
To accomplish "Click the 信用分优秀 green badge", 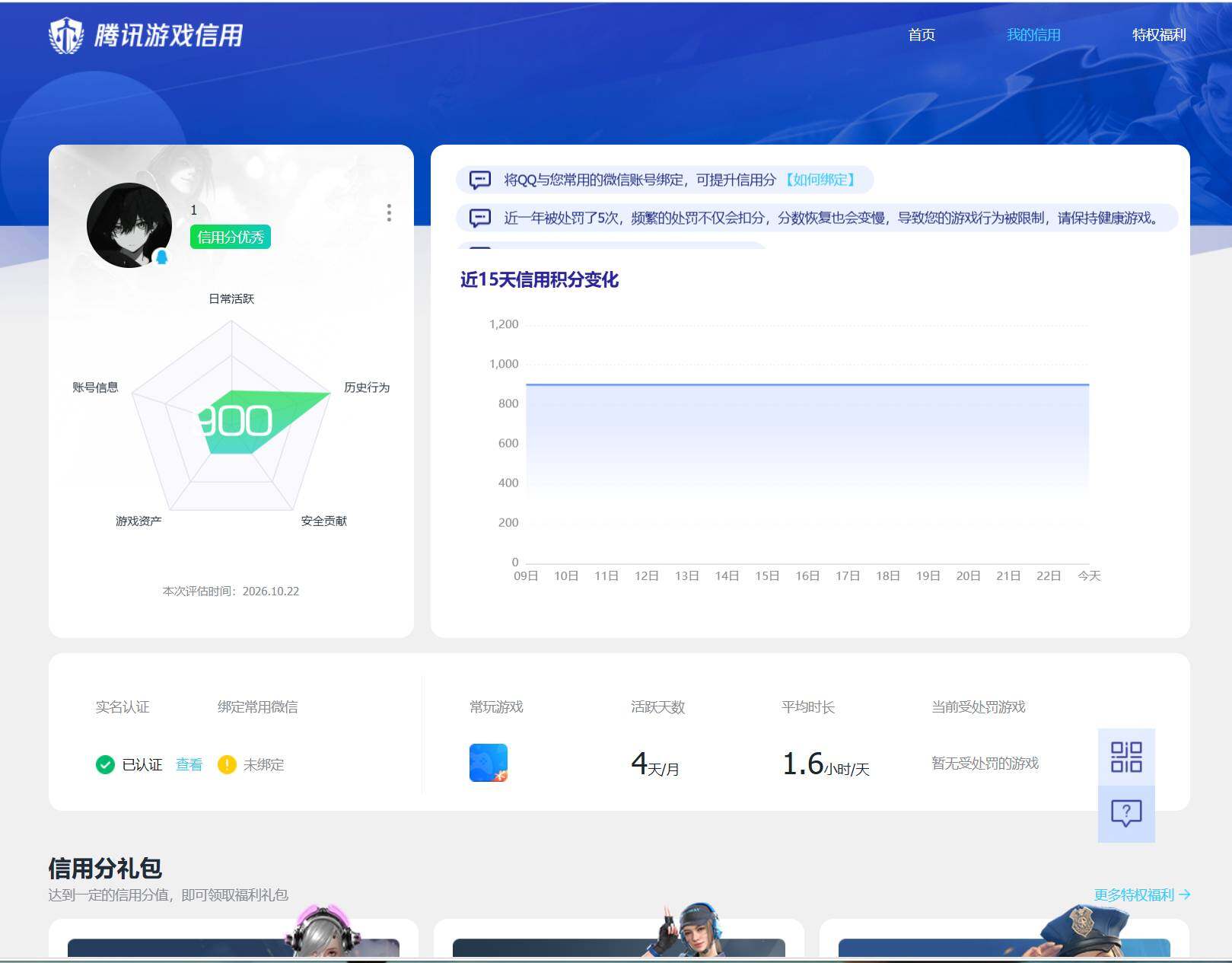I will coord(231,237).
